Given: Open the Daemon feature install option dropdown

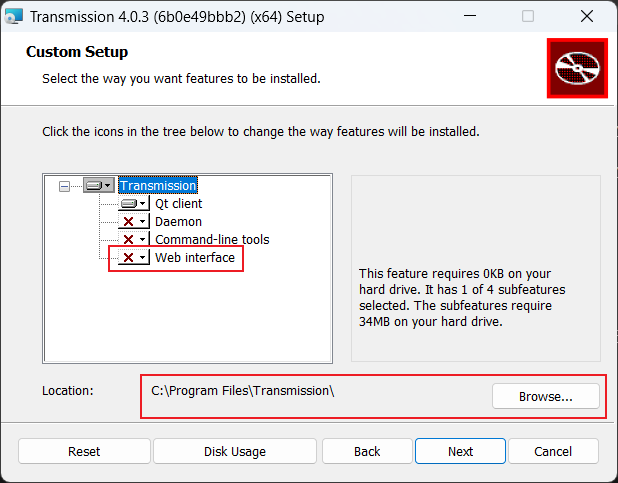Looking at the screenshot, I should click(x=134, y=222).
